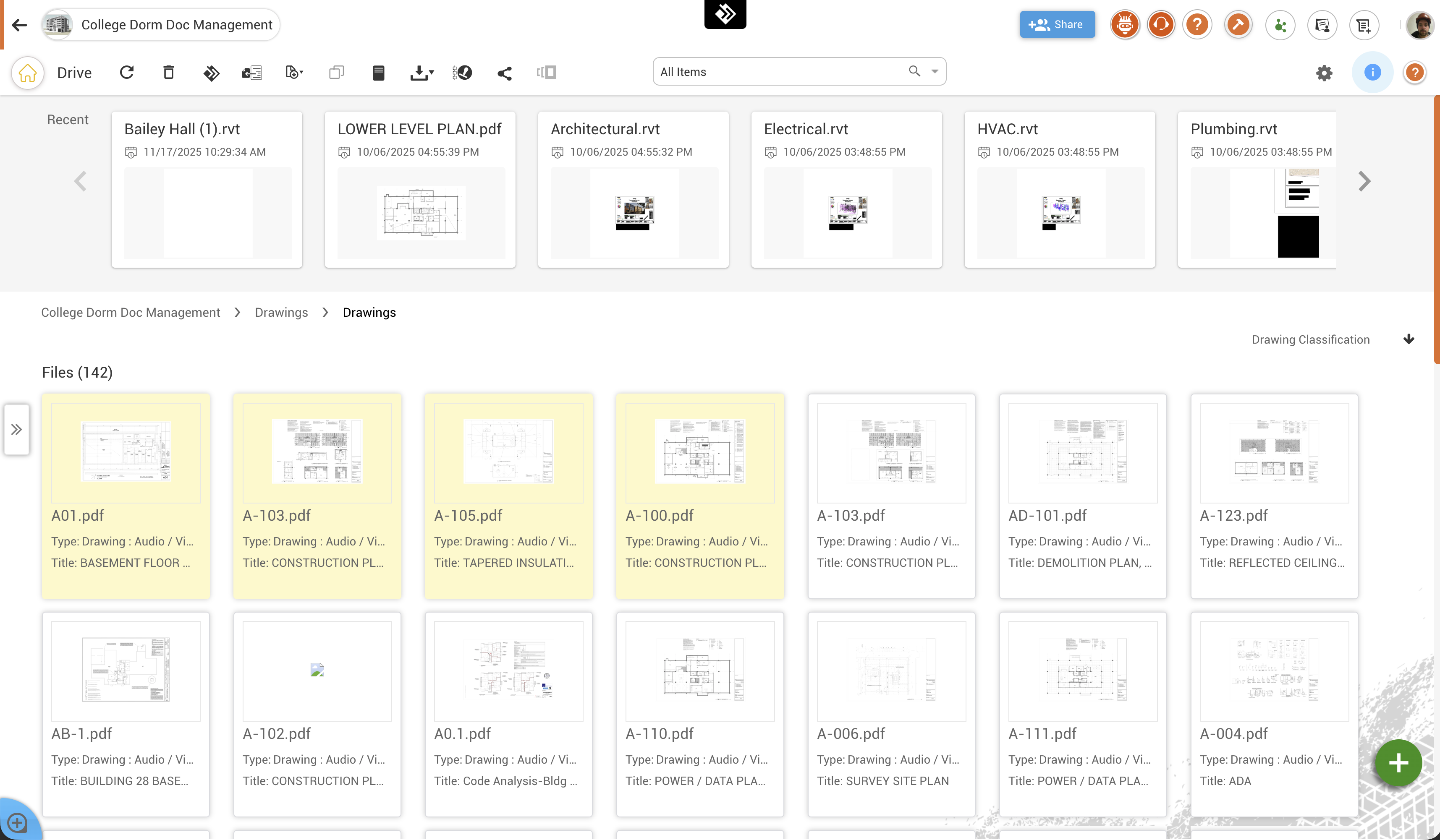Click the black document sheet icon

click(x=378, y=73)
